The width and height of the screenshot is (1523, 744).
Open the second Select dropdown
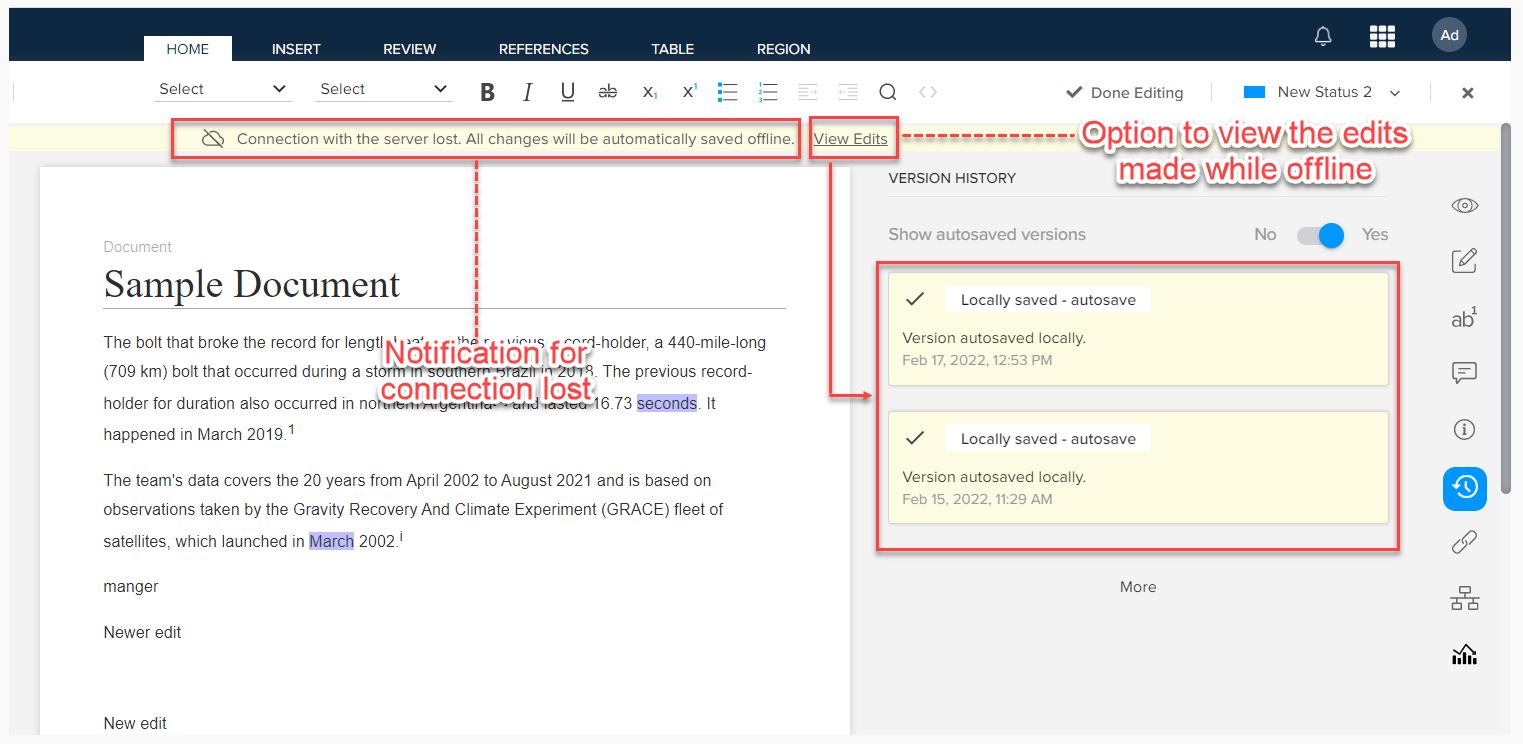pyautogui.click(x=385, y=89)
